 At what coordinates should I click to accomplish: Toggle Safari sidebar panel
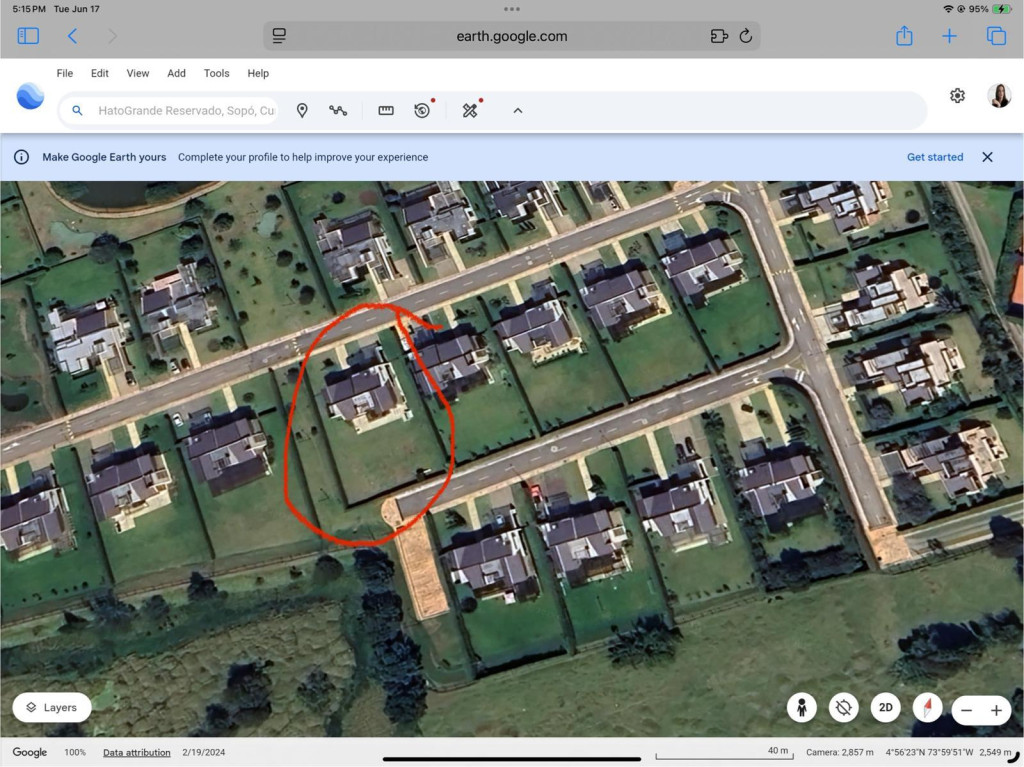tap(28, 36)
